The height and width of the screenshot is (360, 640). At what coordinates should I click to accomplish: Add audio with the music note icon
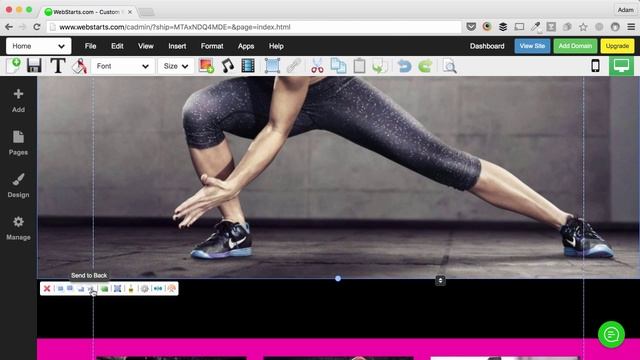(x=228, y=66)
